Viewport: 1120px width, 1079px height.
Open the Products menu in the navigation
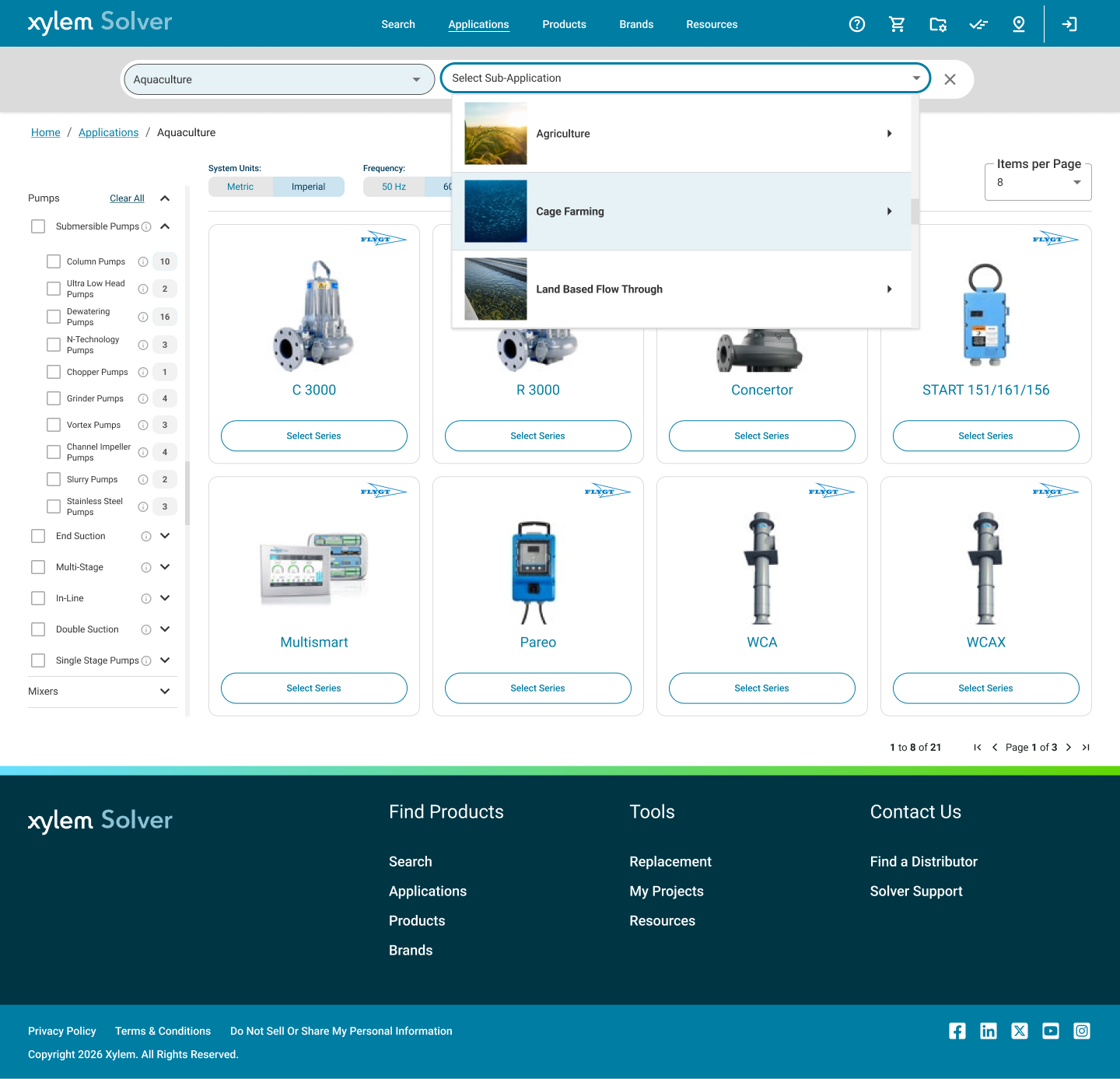tap(564, 24)
